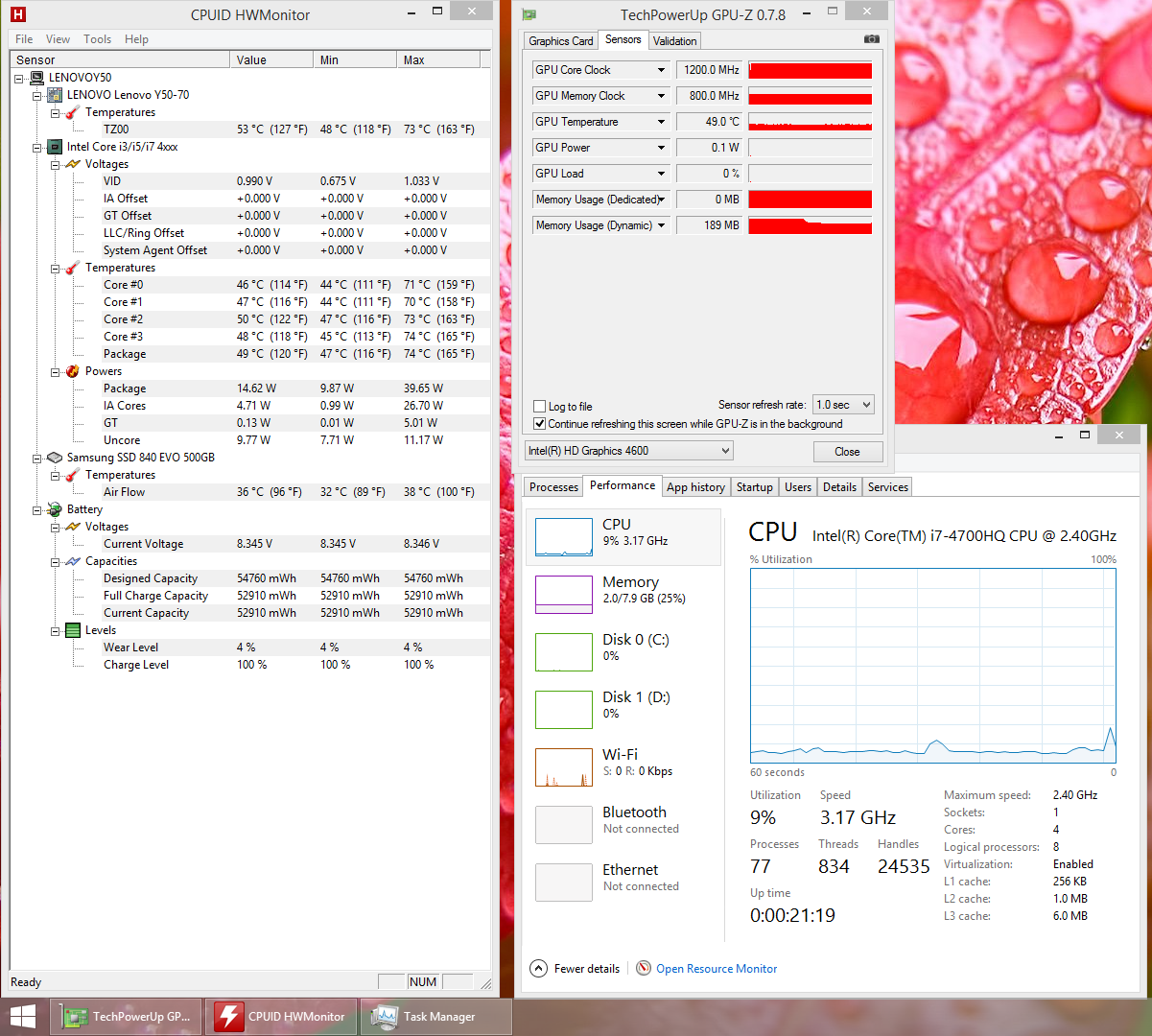Image resolution: width=1152 pixels, height=1036 pixels.
Task: Collapse the Battery node in HWMonitor
Action: (37, 509)
